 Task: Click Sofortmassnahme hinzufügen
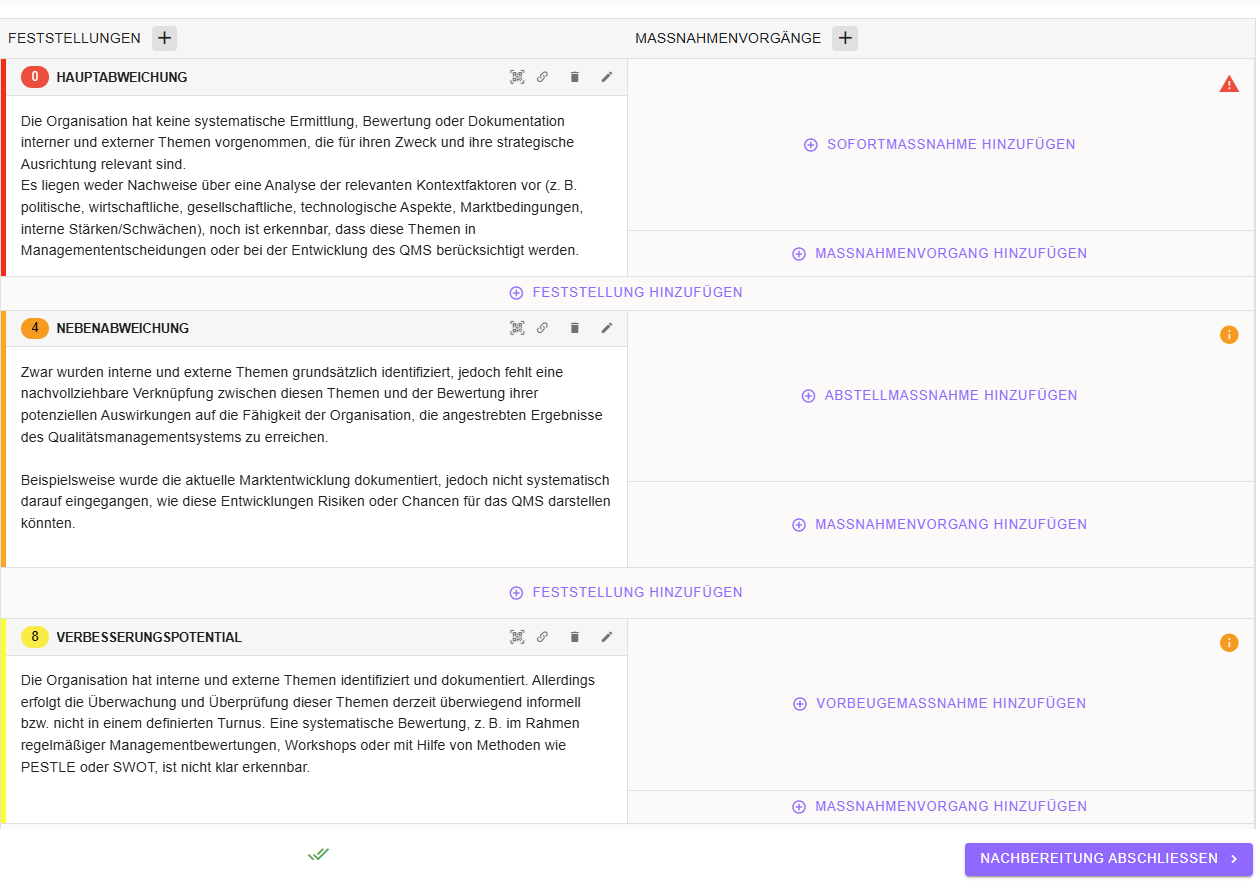coord(940,145)
